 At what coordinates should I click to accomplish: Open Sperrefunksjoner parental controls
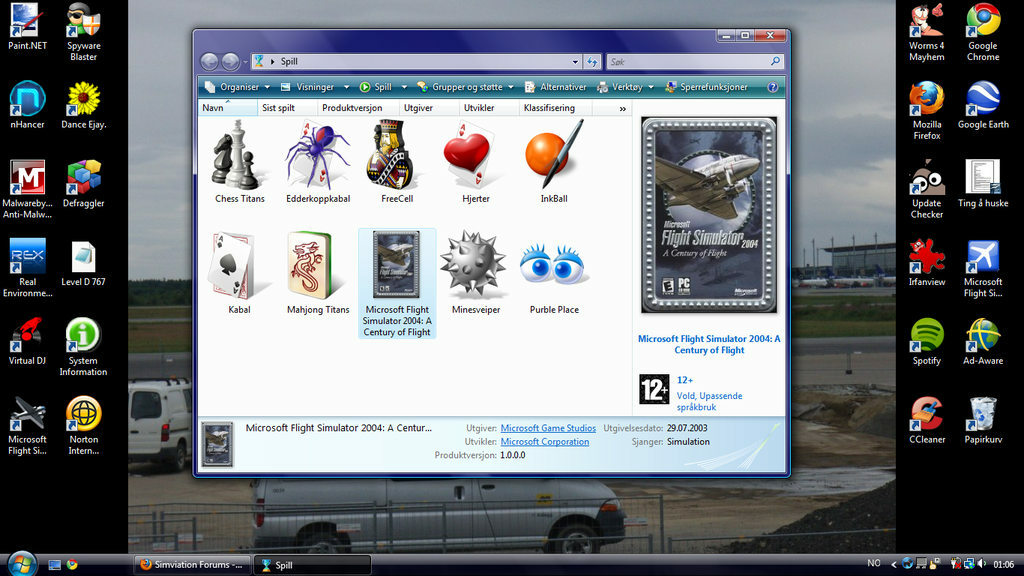tap(706, 87)
